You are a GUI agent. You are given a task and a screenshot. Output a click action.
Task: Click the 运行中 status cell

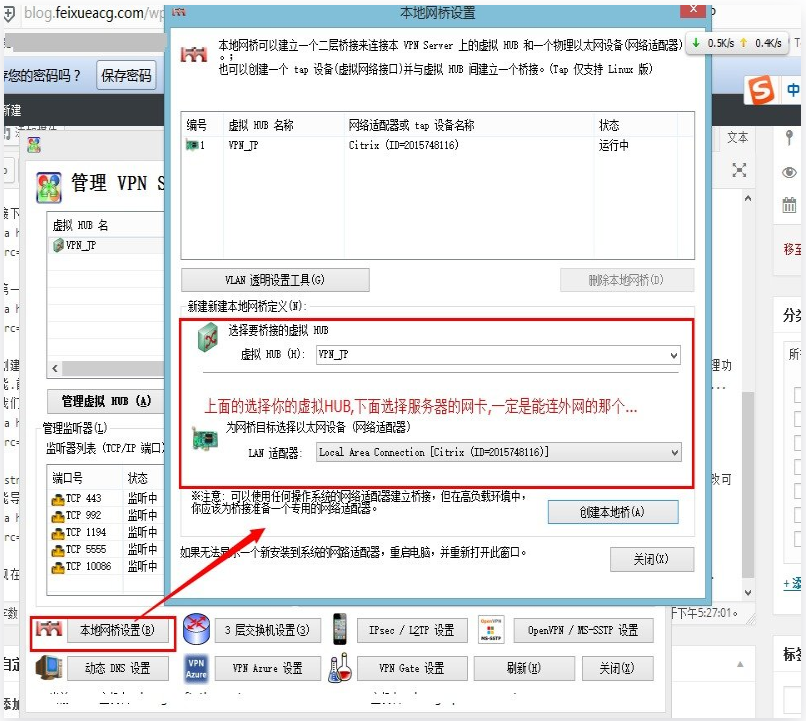(614, 145)
